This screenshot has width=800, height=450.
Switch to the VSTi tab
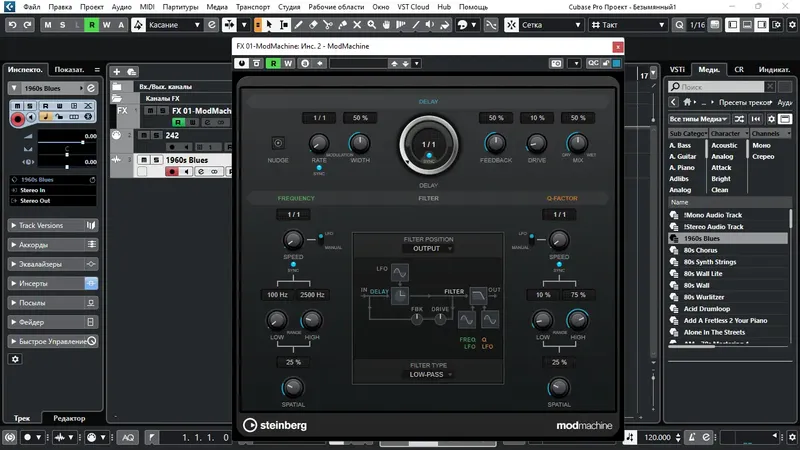(677, 69)
